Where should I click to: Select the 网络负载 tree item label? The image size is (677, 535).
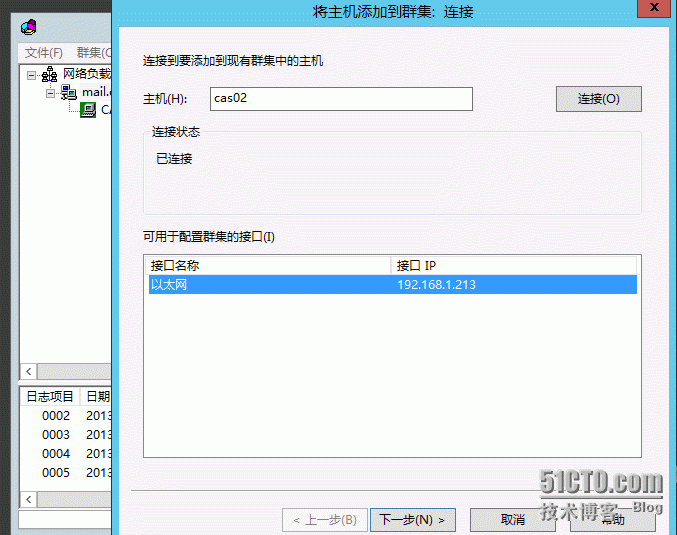click(x=87, y=74)
